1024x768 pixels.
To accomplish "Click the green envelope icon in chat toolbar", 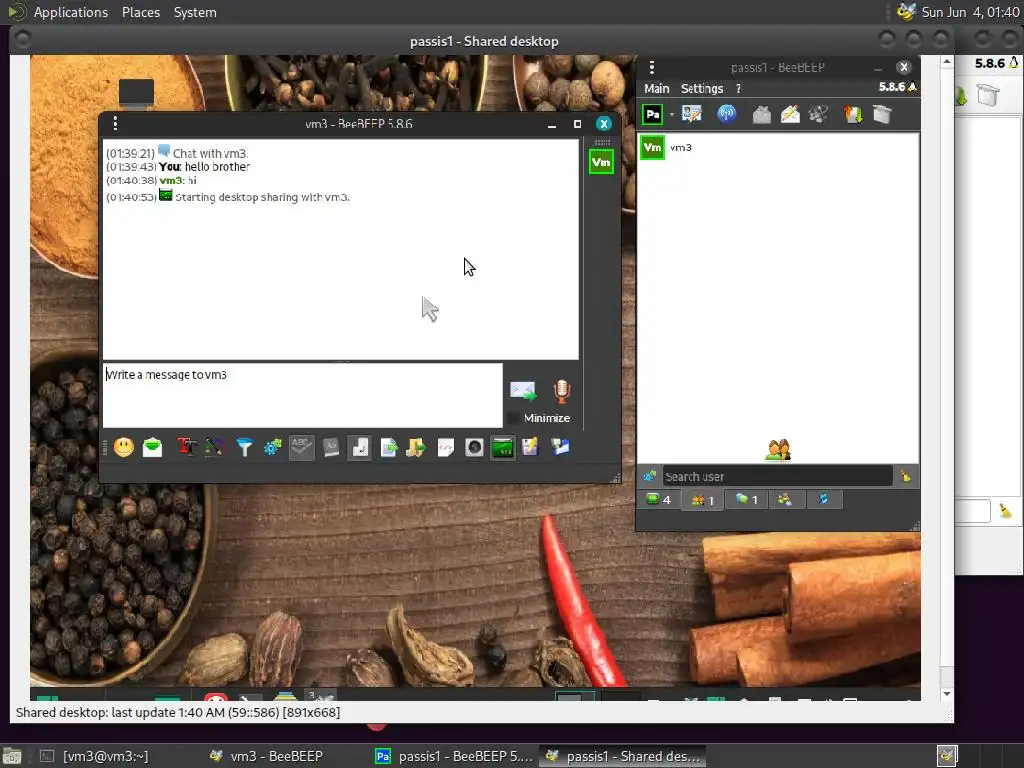I will (x=152, y=447).
